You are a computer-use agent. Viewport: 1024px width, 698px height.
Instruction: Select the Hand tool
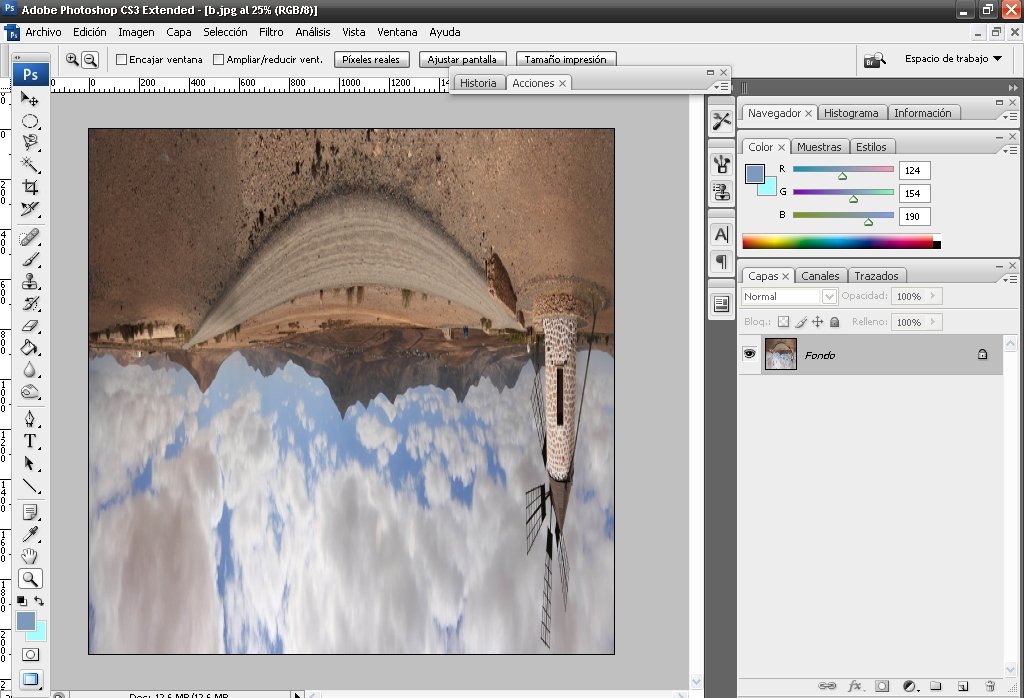click(x=30, y=556)
